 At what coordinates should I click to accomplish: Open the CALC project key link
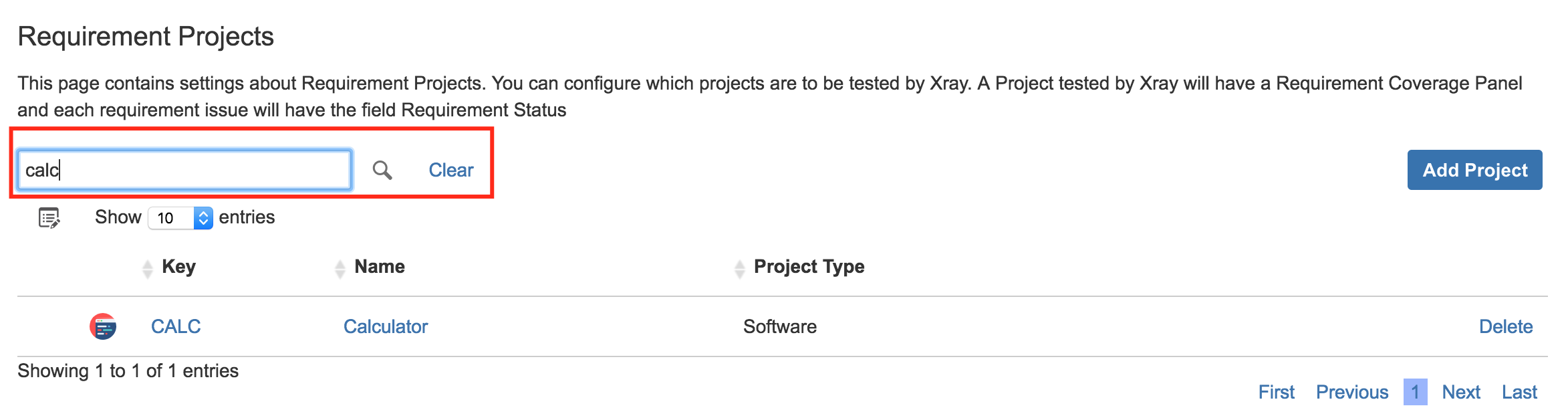coord(176,326)
